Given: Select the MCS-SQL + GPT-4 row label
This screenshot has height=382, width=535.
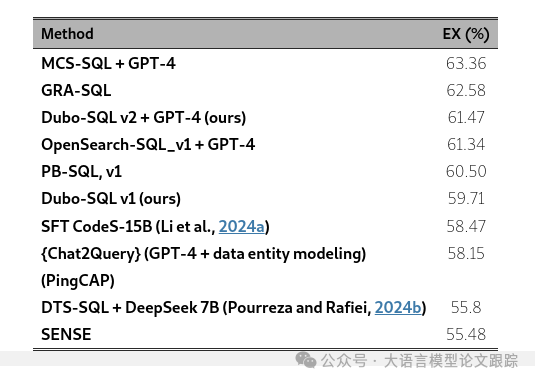Looking at the screenshot, I should coord(108,63).
